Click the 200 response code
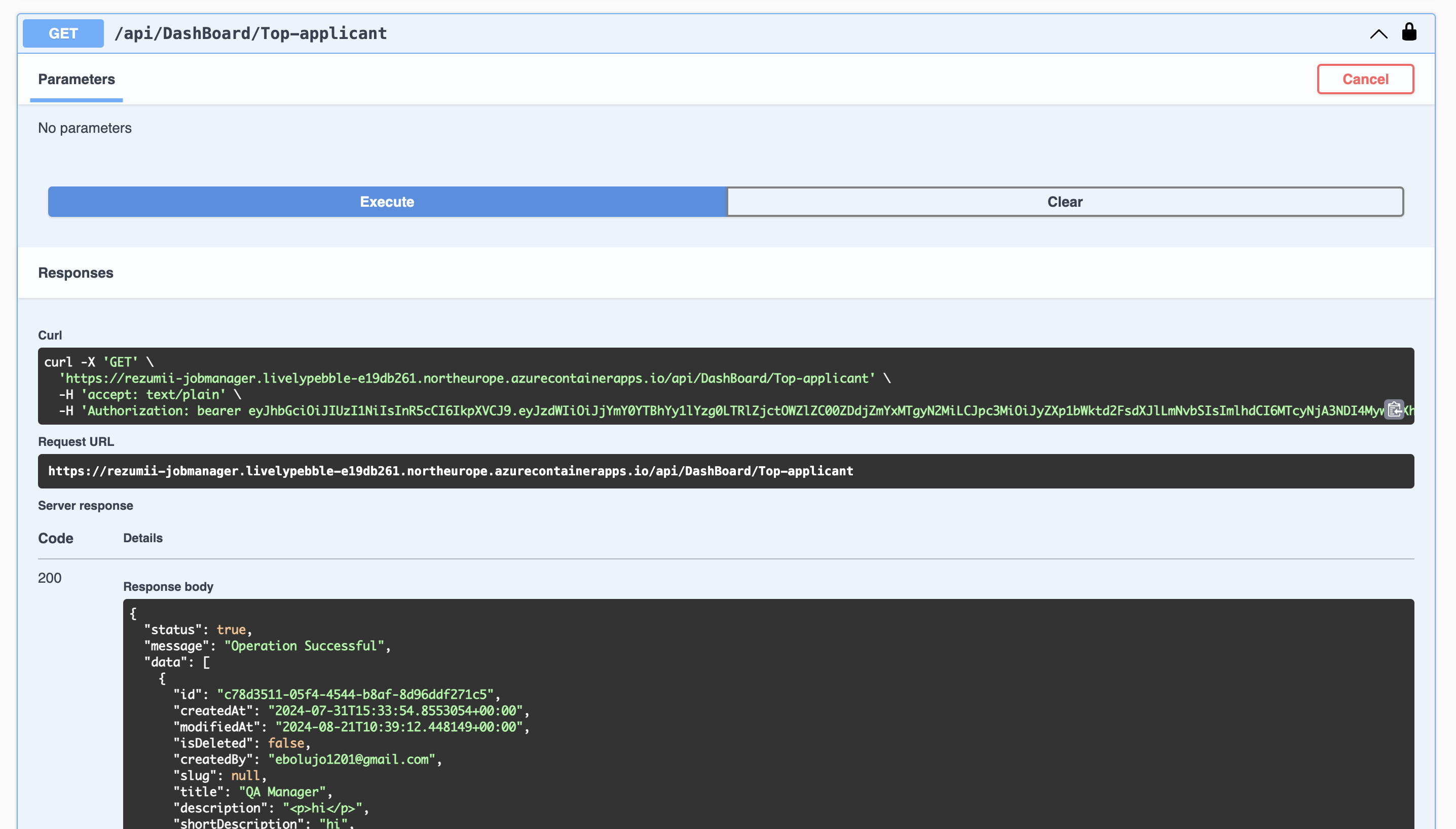 tap(50, 578)
